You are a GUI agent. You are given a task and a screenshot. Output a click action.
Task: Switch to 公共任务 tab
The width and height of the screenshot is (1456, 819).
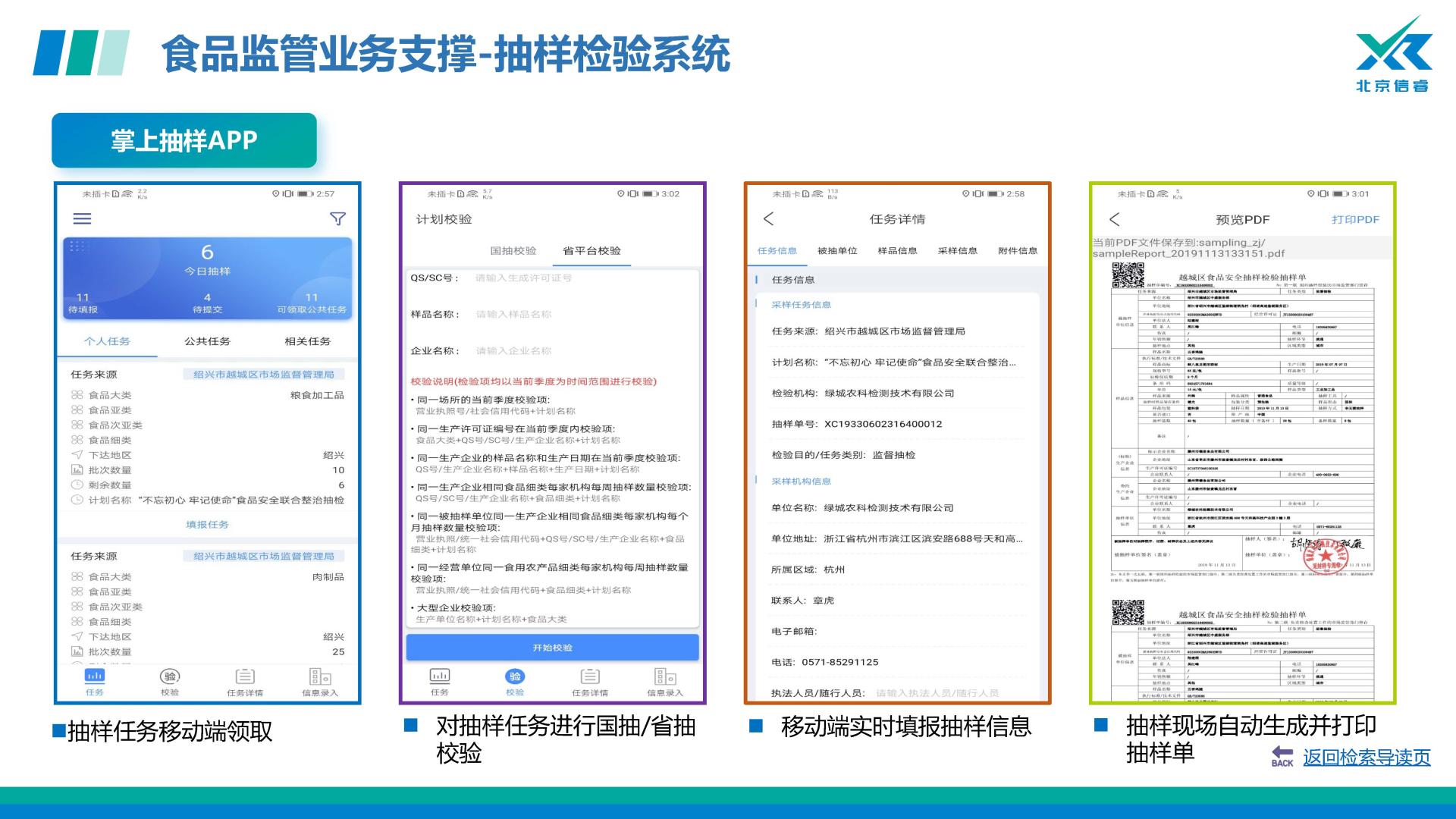pos(207,341)
